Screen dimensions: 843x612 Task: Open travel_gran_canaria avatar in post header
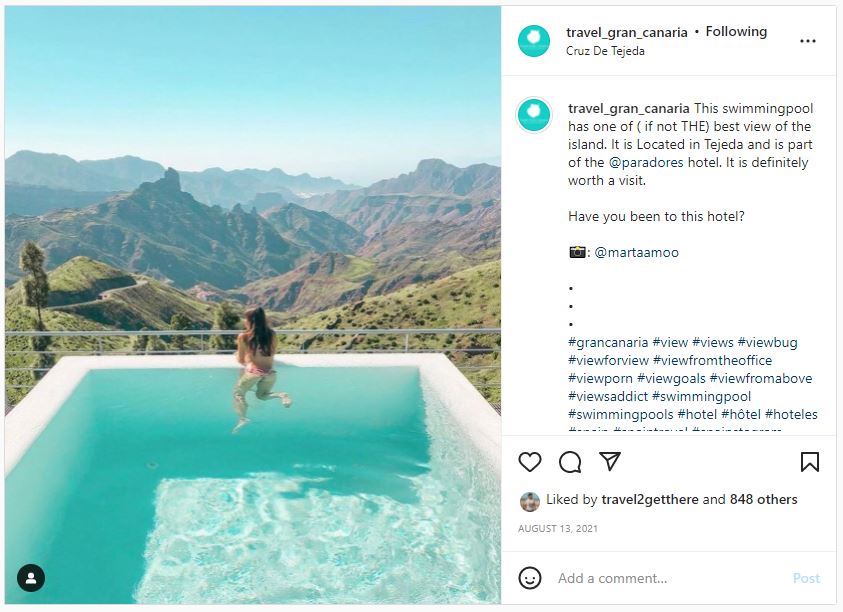[534, 41]
